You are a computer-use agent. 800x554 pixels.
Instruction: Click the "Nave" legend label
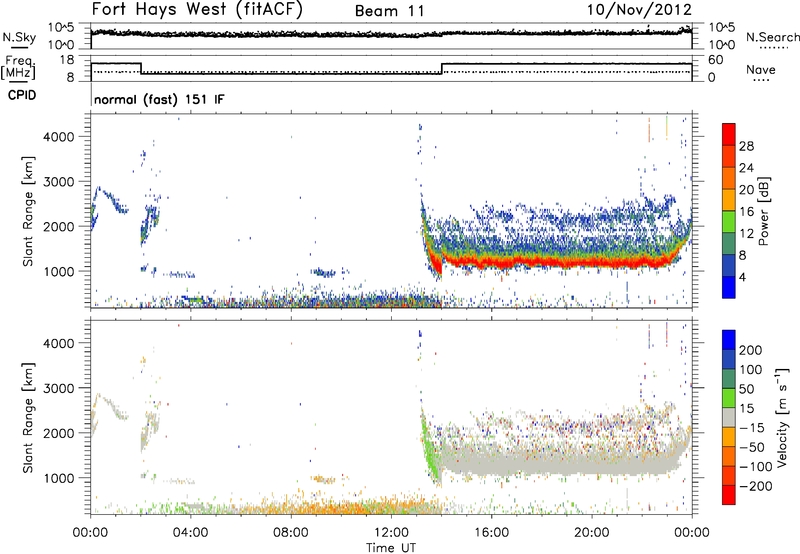(x=761, y=69)
